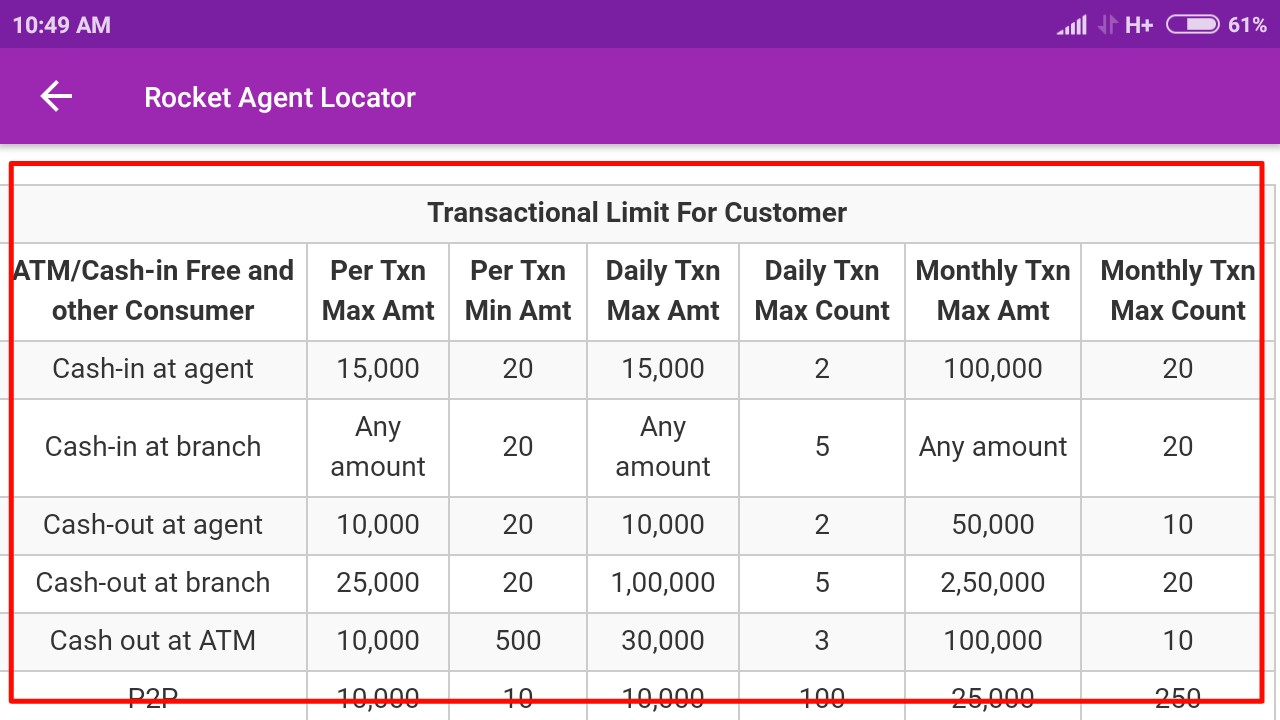
Task: Tap the back arrow icon
Action: (x=56, y=97)
